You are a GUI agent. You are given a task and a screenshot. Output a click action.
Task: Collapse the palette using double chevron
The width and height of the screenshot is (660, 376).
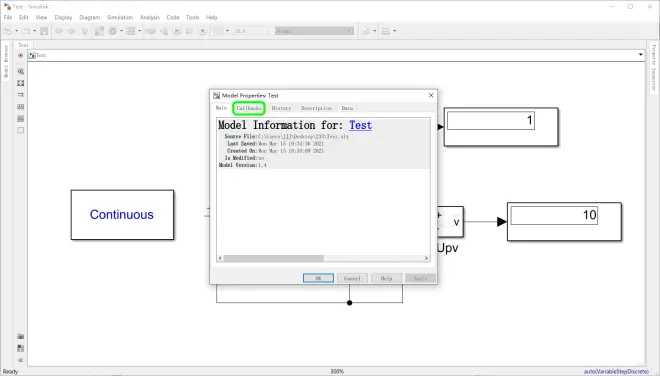tap(21, 360)
